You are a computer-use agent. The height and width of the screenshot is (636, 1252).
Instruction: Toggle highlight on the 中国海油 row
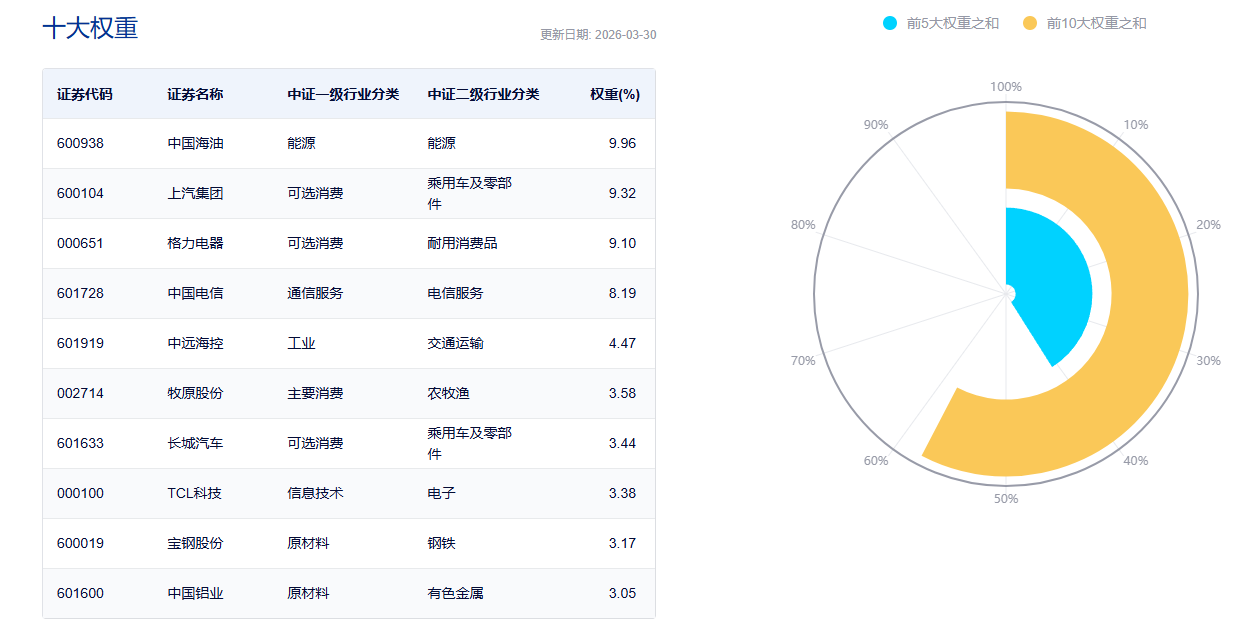tap(350, 143)
